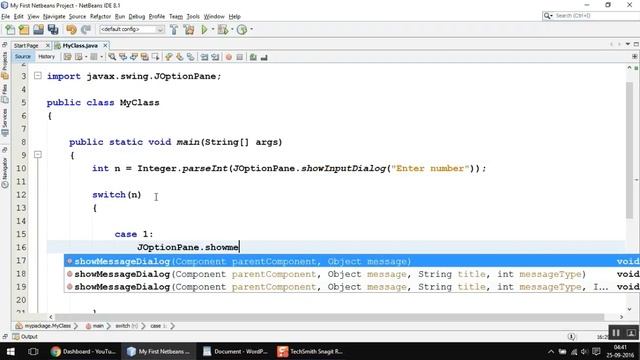Click the Redo toolbar icon
Viewport: 640px width, 360px height.
tap(86, 29)
